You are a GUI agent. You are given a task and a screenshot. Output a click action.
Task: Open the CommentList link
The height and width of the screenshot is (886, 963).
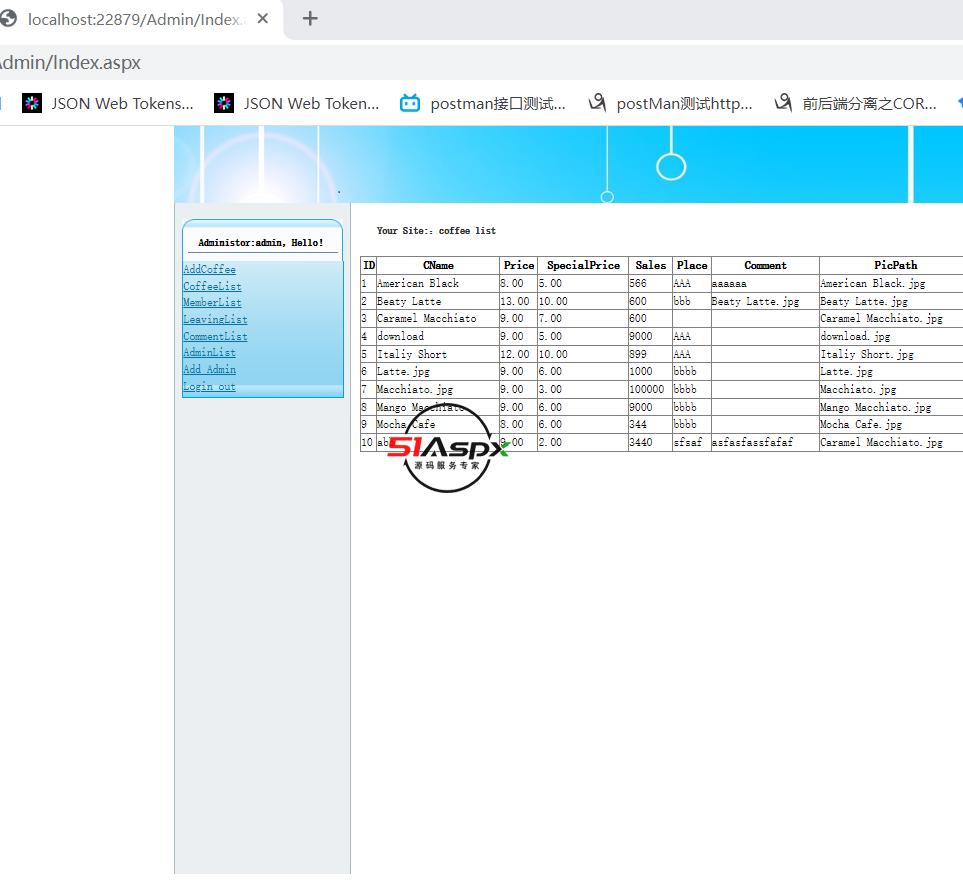215,336
